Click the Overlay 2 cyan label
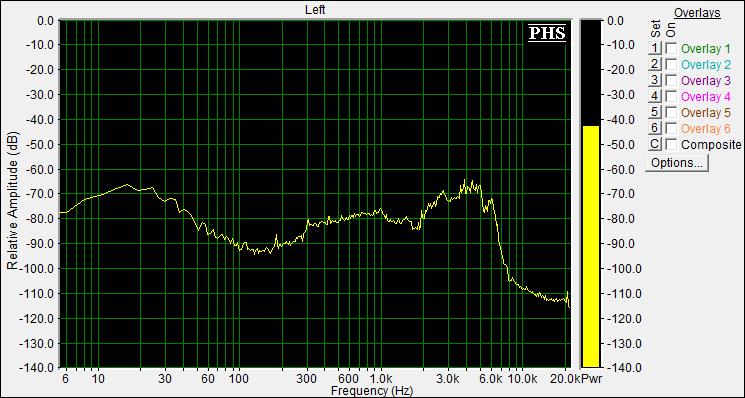 [706, 65]
